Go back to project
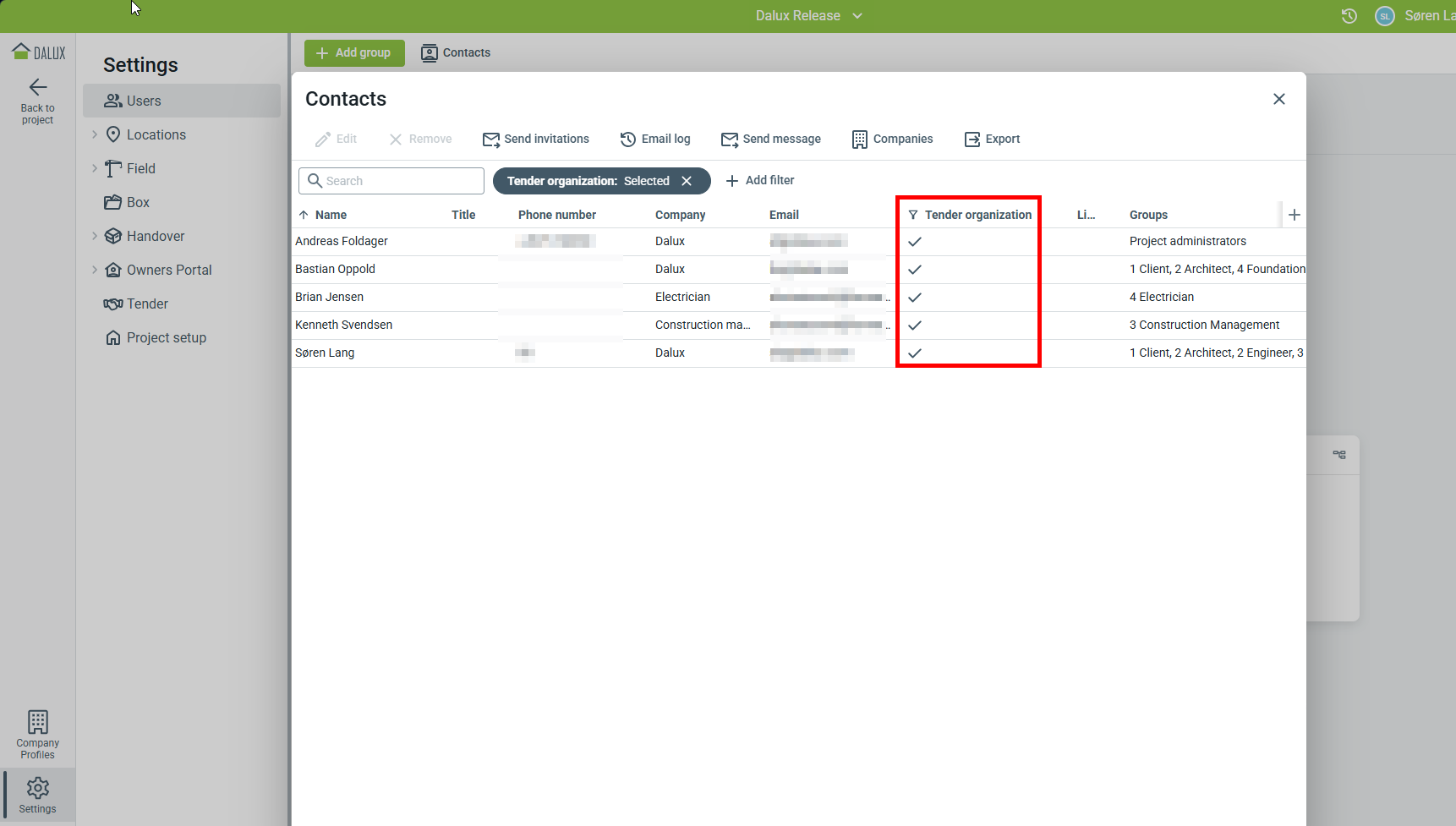 pyautogui.click(x=38, y=101)
